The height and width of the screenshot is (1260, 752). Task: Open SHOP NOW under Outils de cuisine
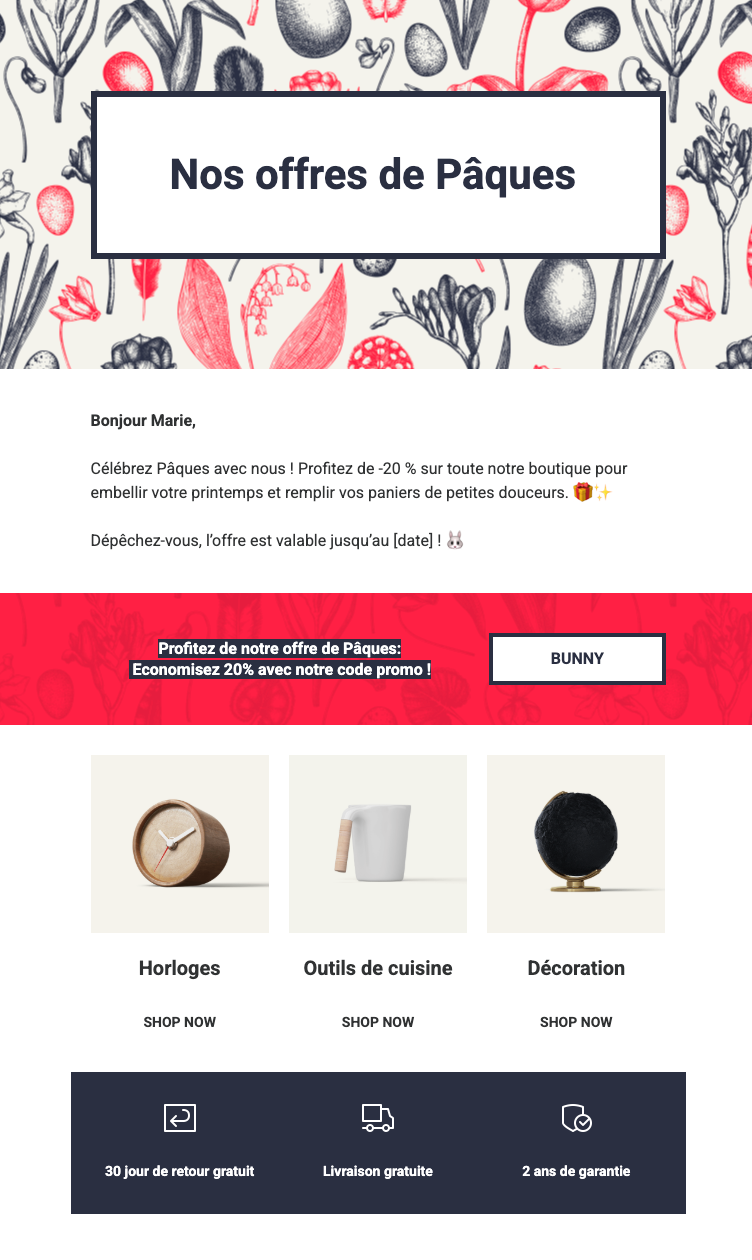point(378,1022)
